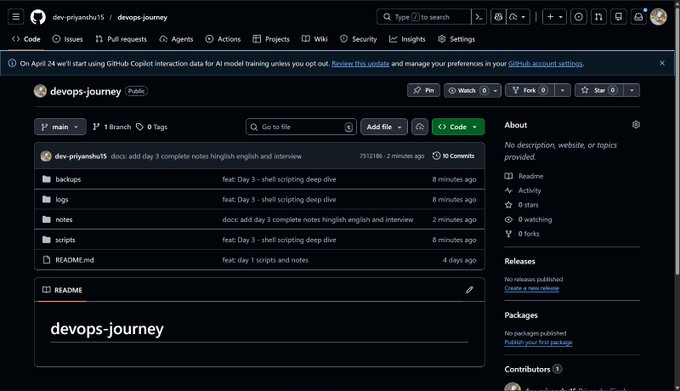This screenshot has width=680, height=391.
Task: Open the latest commit hash 7512186
Action: point(371,156)
